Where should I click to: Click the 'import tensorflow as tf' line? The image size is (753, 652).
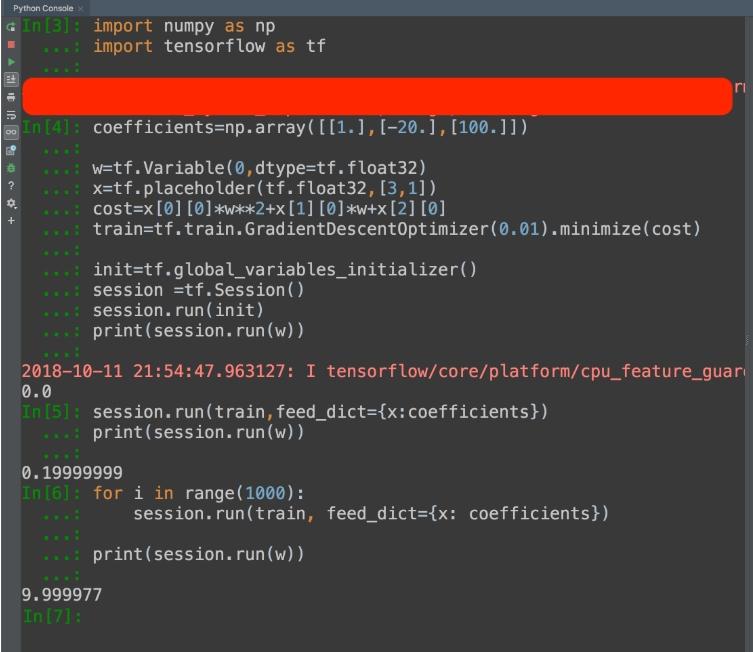209,47
